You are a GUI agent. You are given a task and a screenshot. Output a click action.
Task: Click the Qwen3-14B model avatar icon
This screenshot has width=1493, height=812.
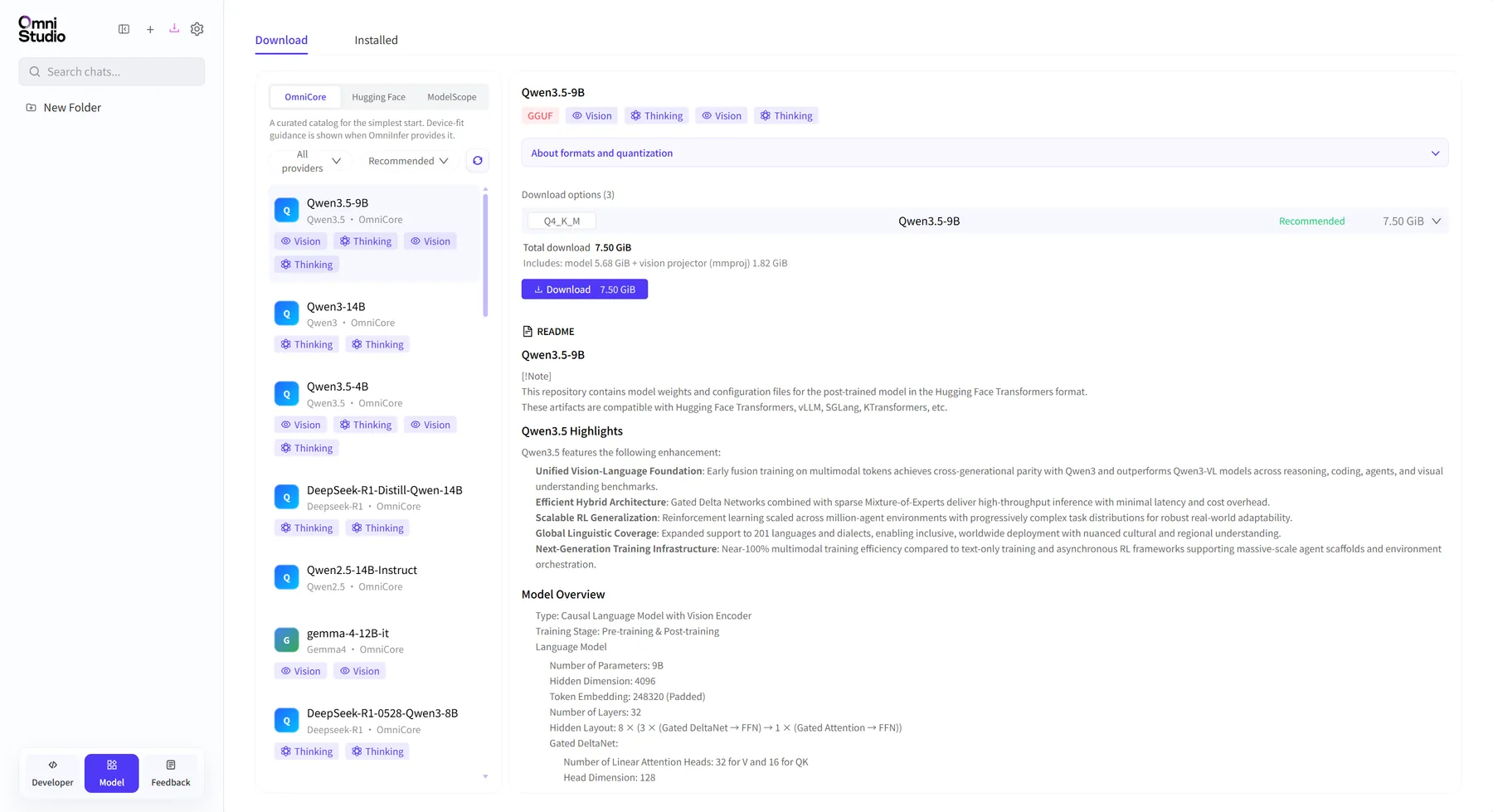point(287,314)
